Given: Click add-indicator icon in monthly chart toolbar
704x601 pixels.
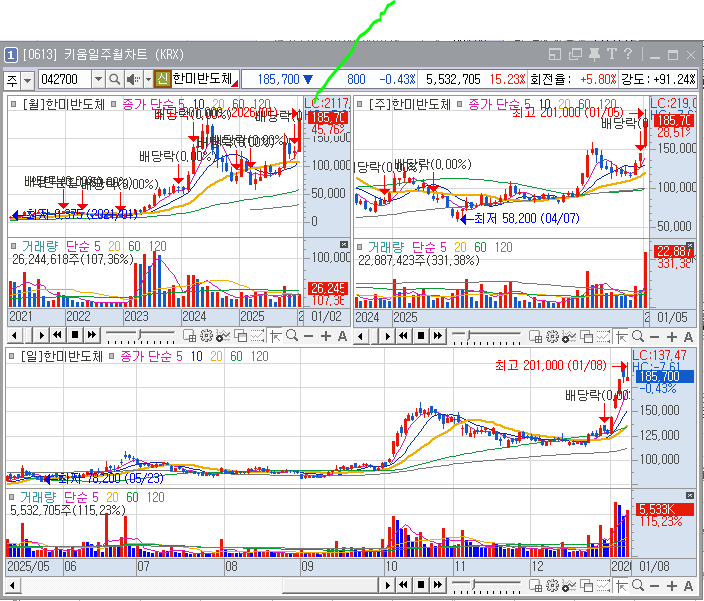Looking at the screenshot, I should 223,336.
